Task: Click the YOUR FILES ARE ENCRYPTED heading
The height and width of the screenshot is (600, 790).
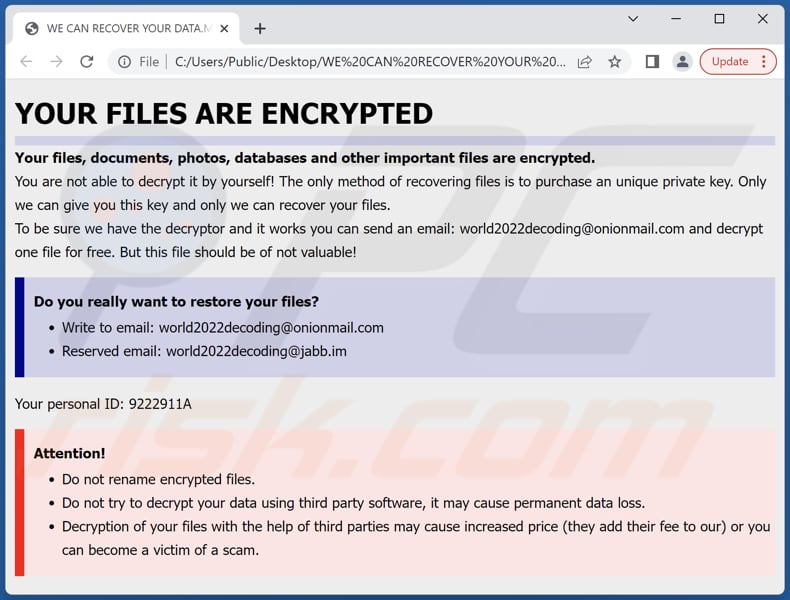Action: tap(224, 113)
